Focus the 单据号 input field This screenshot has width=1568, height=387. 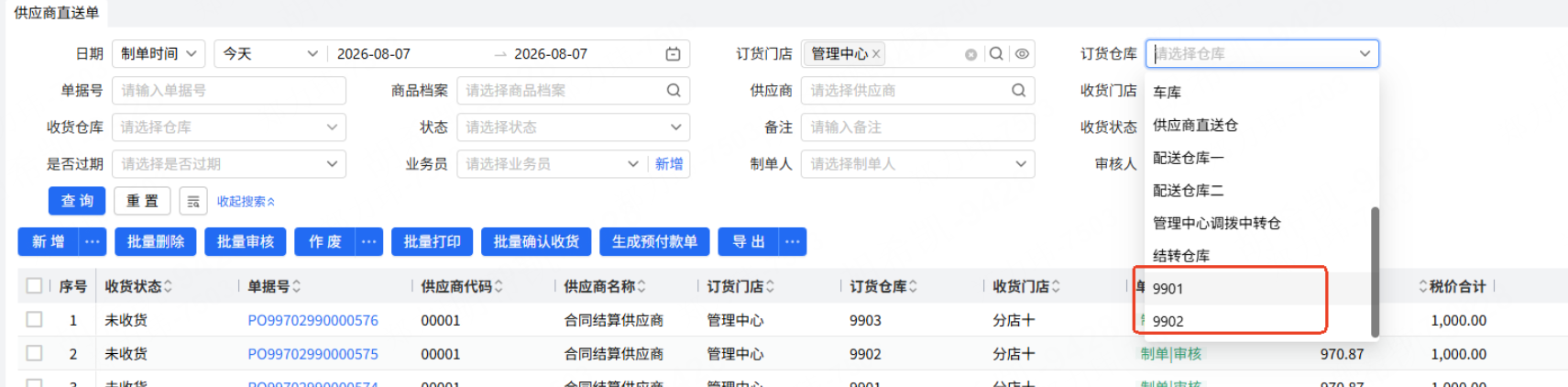pos(228,90)
